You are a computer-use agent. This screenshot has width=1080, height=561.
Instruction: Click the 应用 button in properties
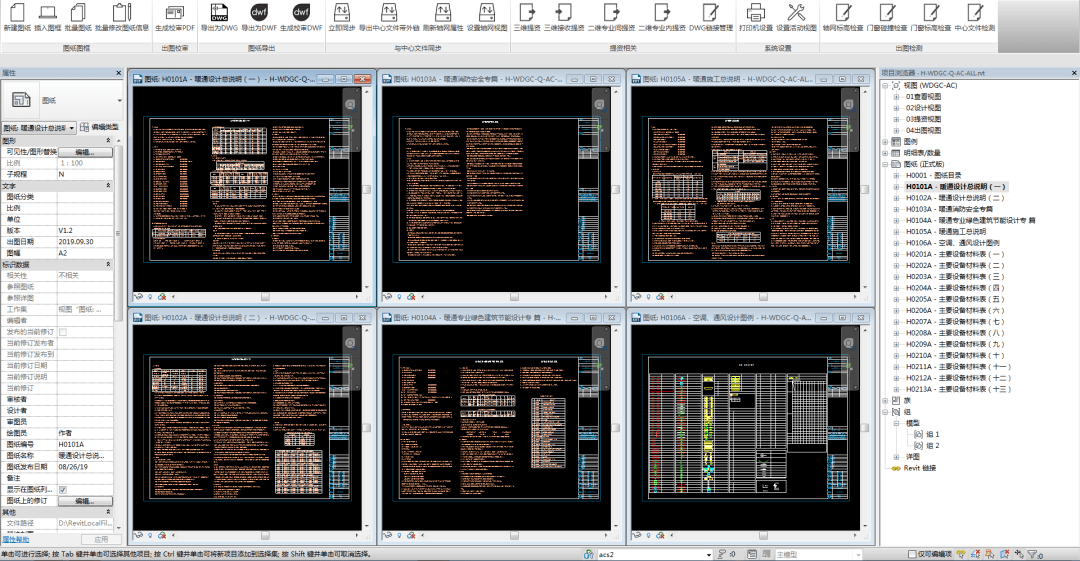101,539
